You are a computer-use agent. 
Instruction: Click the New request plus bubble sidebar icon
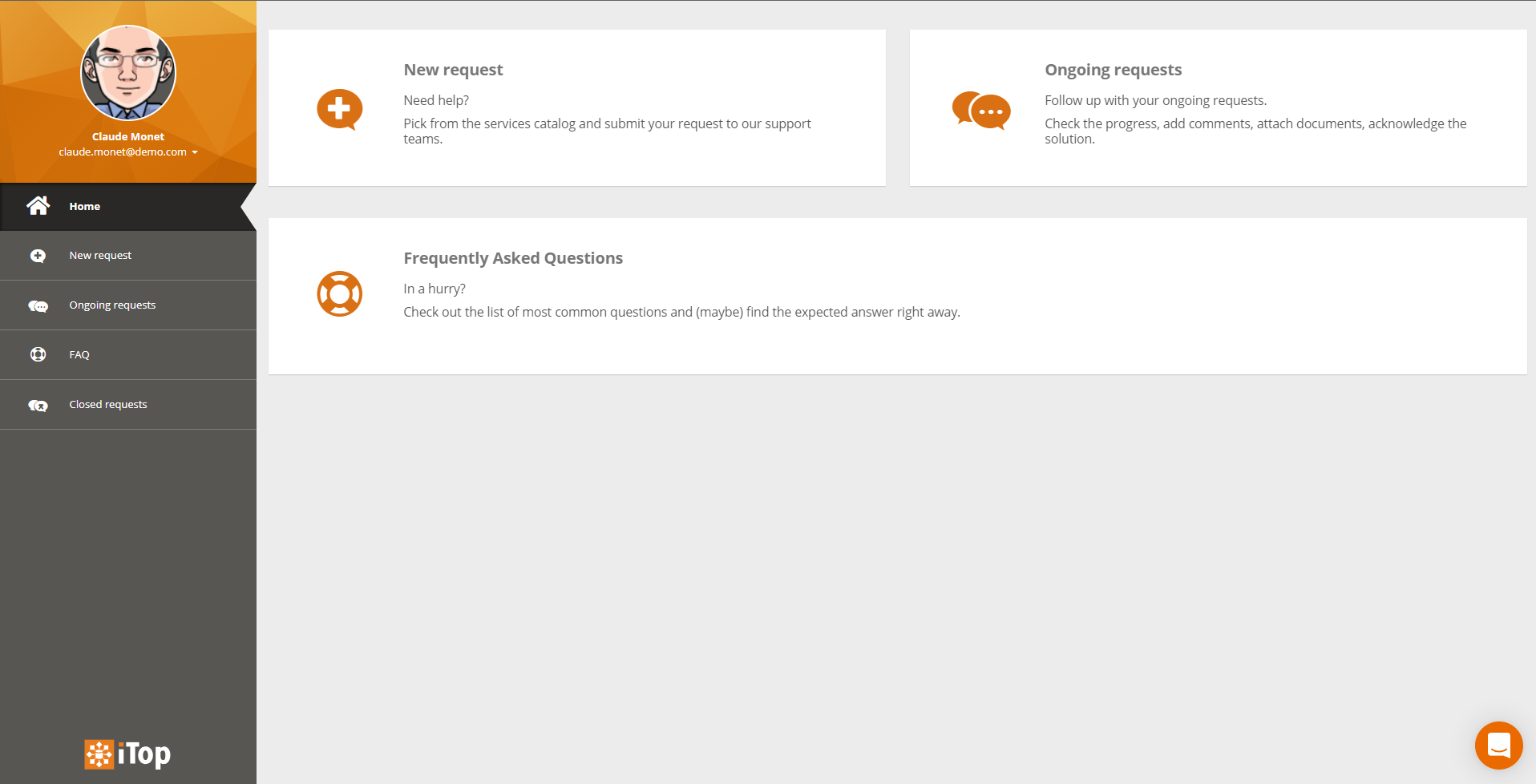(x=38, y=256)
